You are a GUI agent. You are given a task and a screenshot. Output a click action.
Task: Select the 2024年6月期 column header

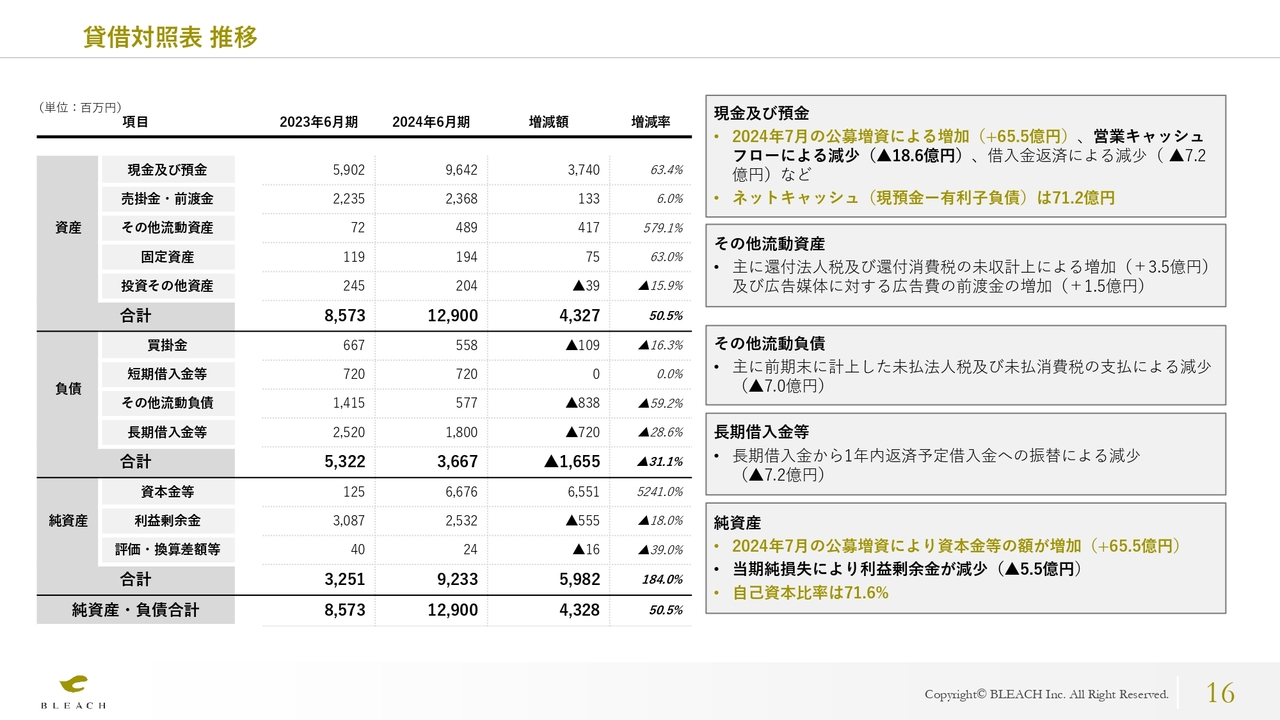(x=430, y=122)
